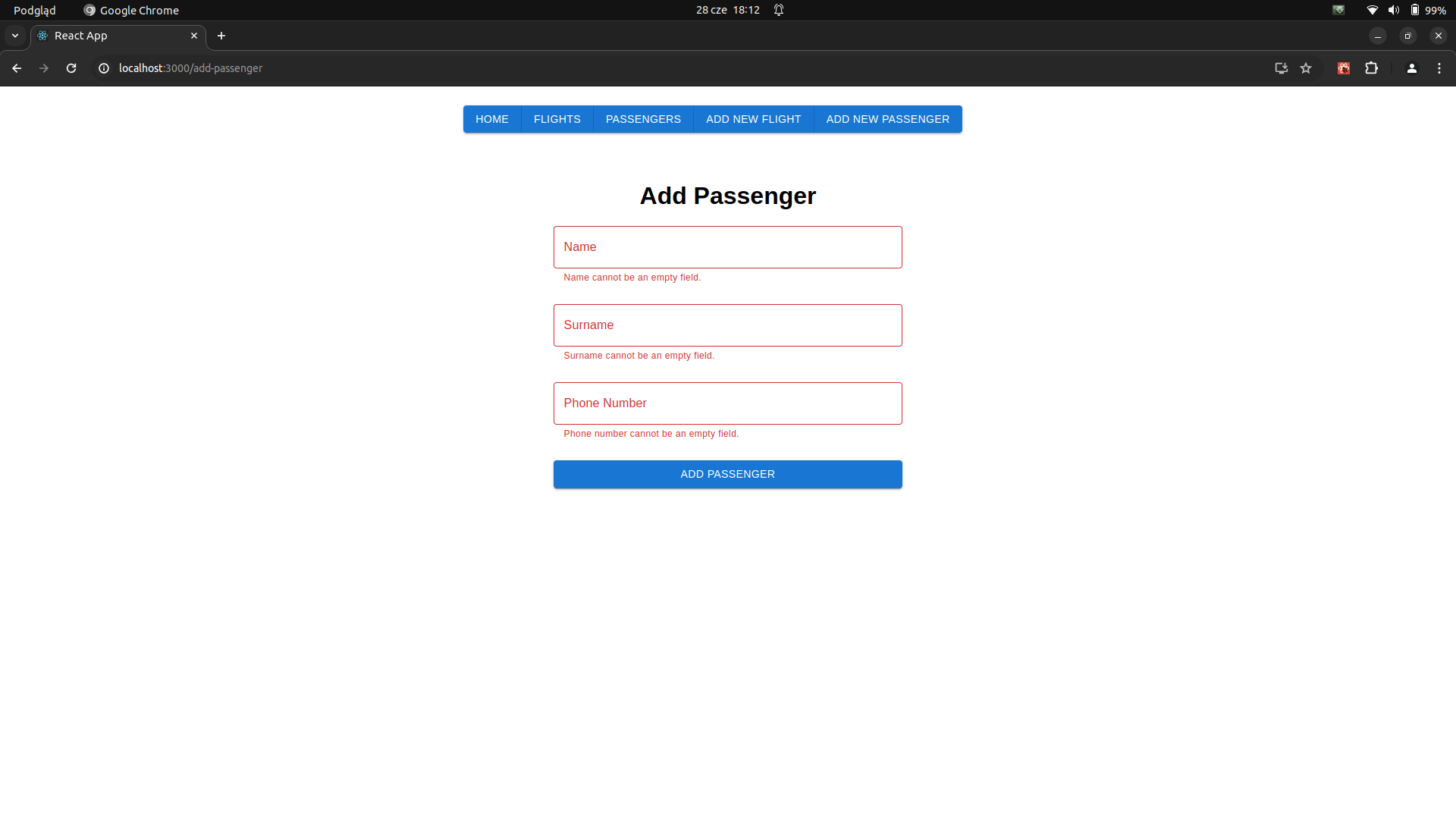This screenshot has height=819, width=1456.
Task: Go to the FLIGHTS page
Action: tap(557, 119)
